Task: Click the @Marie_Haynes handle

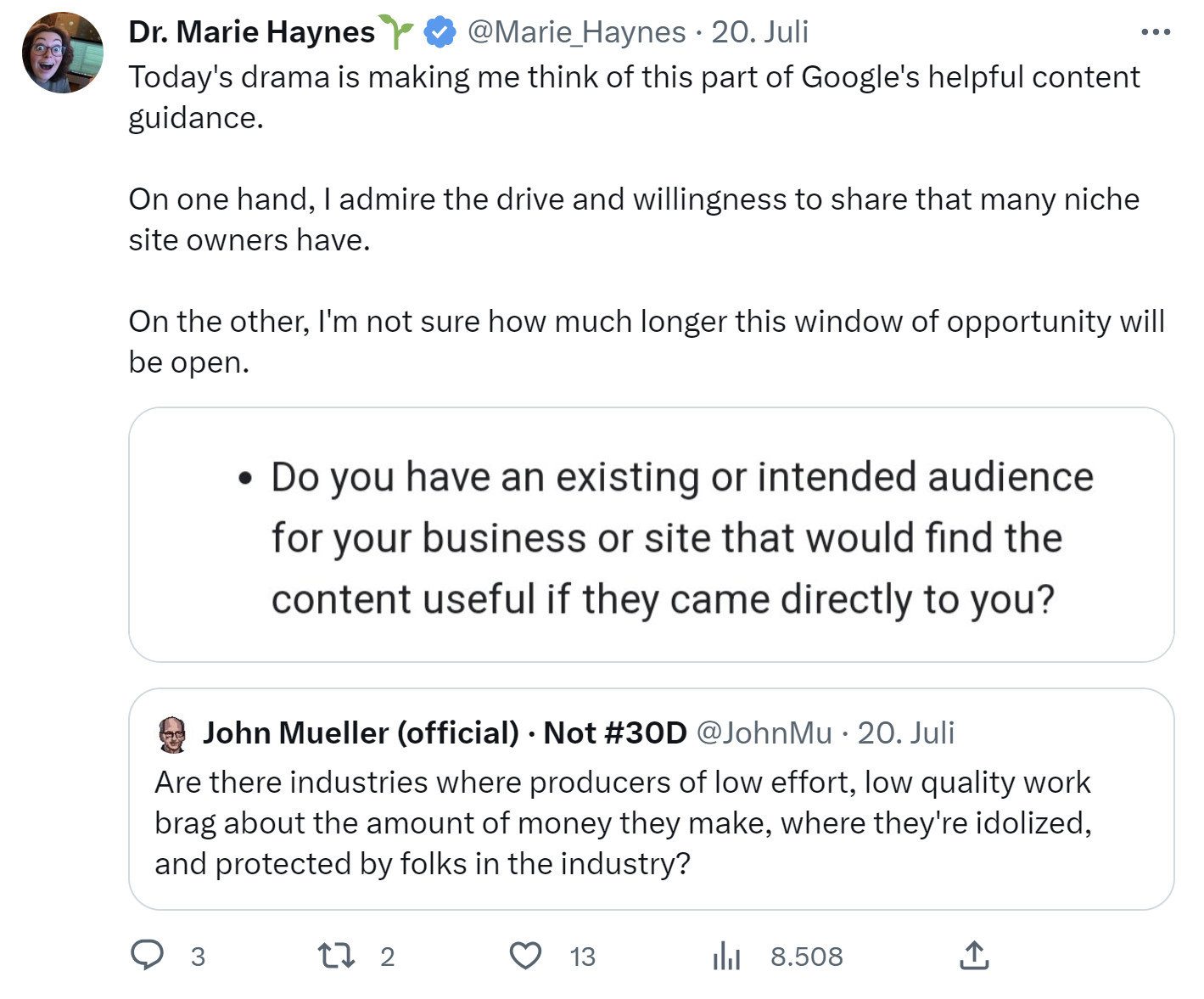Action: point(574,31)
